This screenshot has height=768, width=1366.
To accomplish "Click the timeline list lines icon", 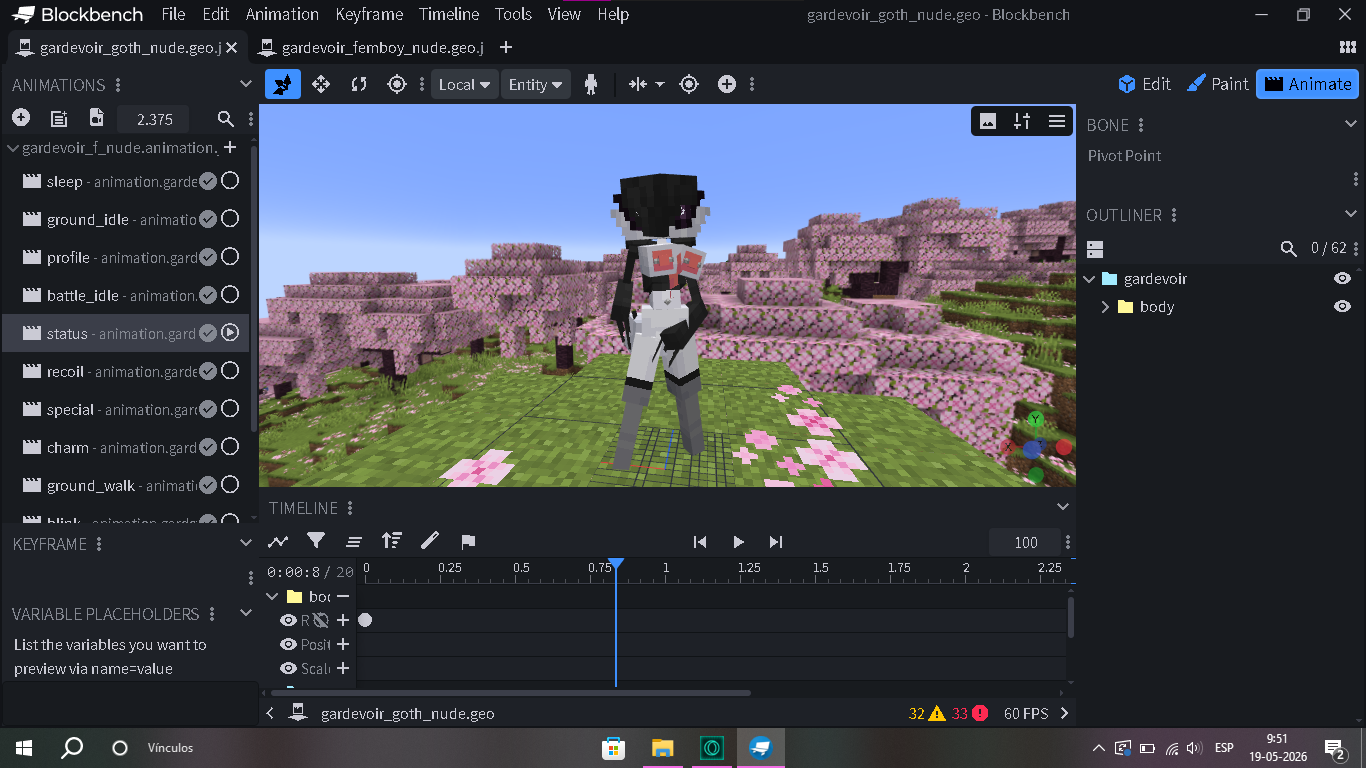I will point(354,541).
